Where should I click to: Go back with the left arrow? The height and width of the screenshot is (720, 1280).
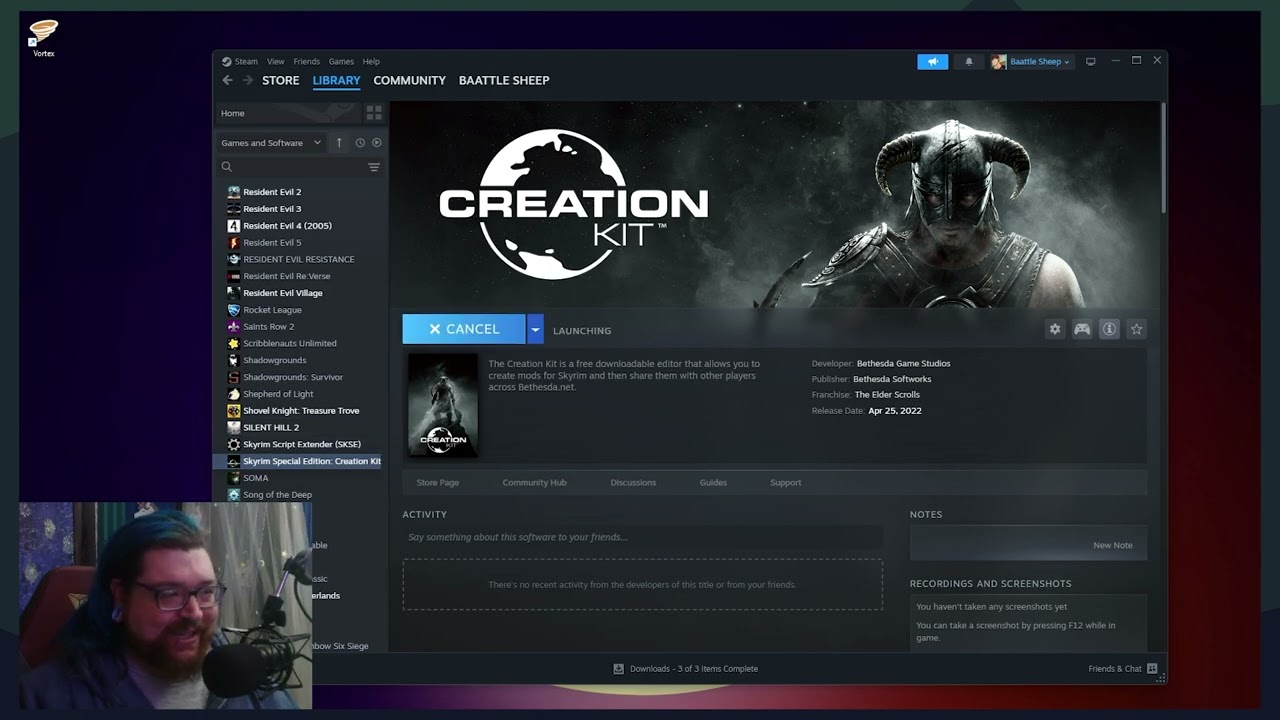[x=227, y=80]
